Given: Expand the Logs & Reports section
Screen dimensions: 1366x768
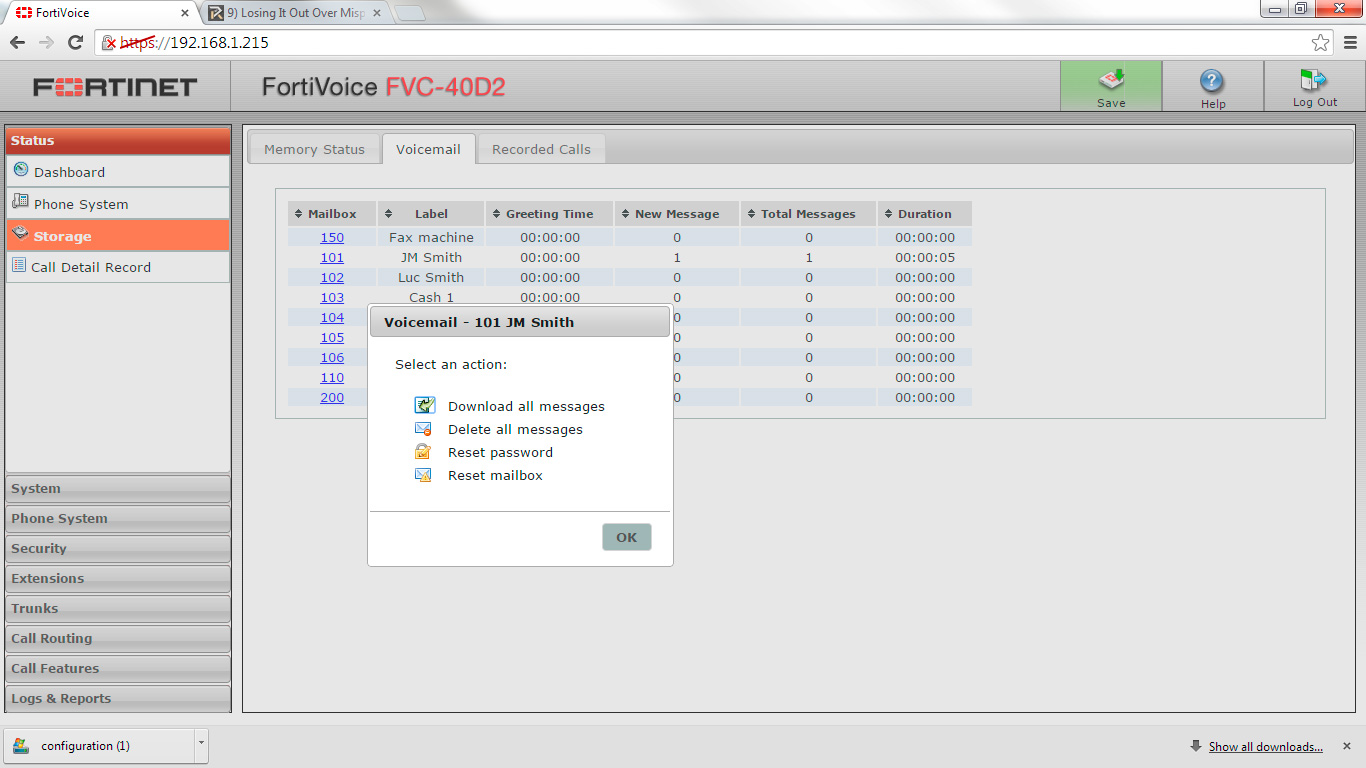Looking at the screenshot, I should pos(118,698).
